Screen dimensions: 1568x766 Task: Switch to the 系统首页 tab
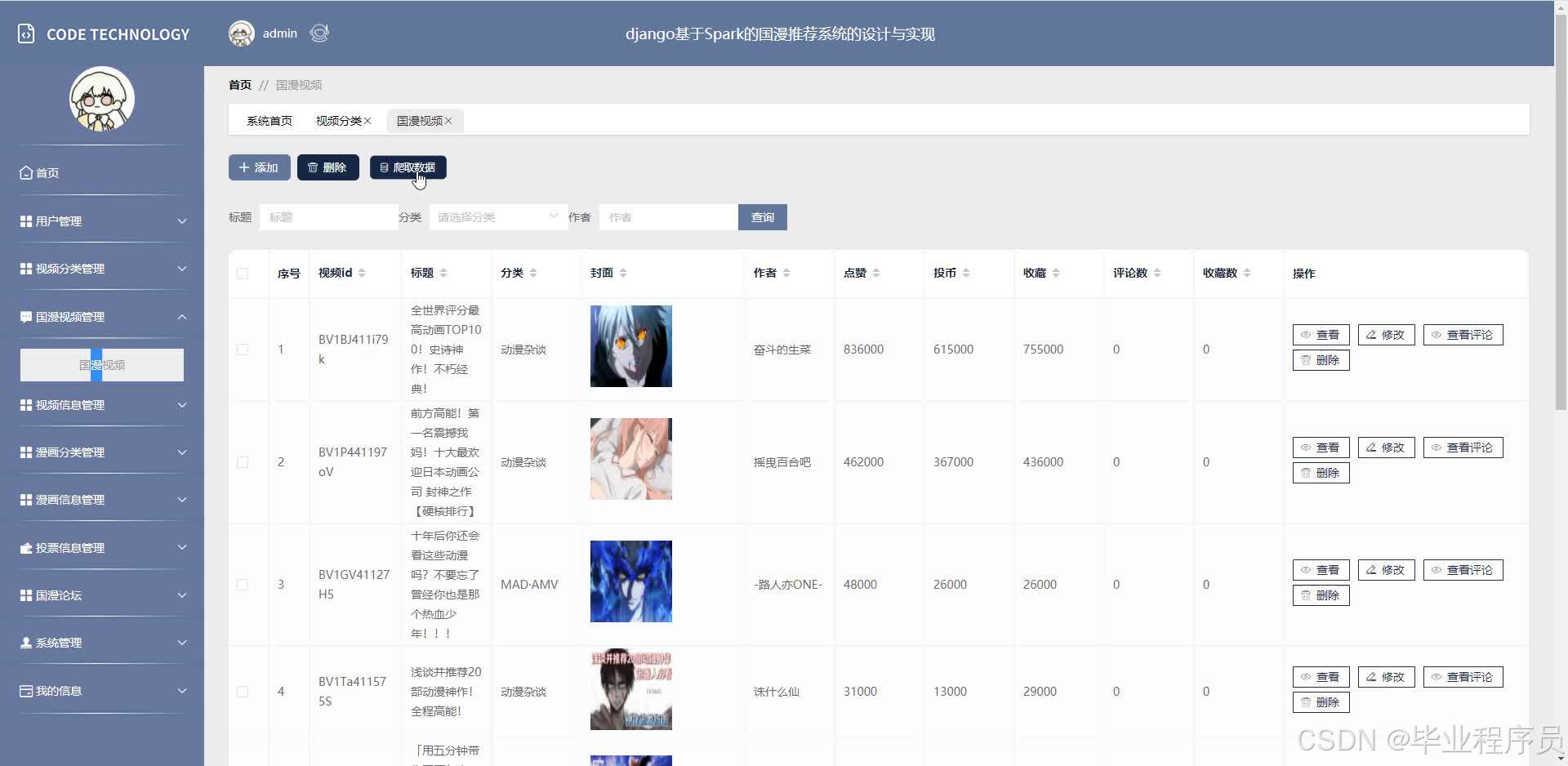(269, 121)
